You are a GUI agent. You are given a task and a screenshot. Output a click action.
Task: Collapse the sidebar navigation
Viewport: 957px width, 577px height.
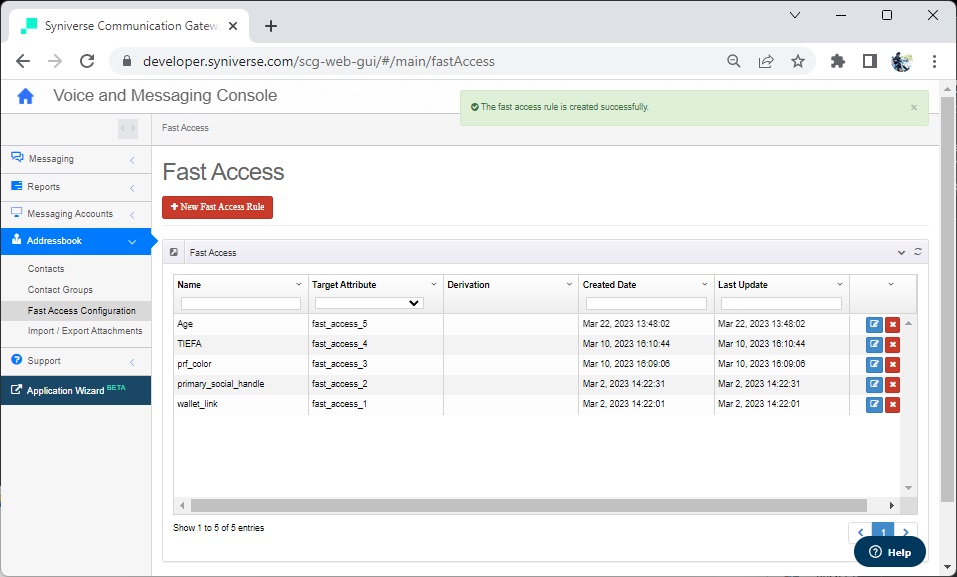tap(128, 128)
